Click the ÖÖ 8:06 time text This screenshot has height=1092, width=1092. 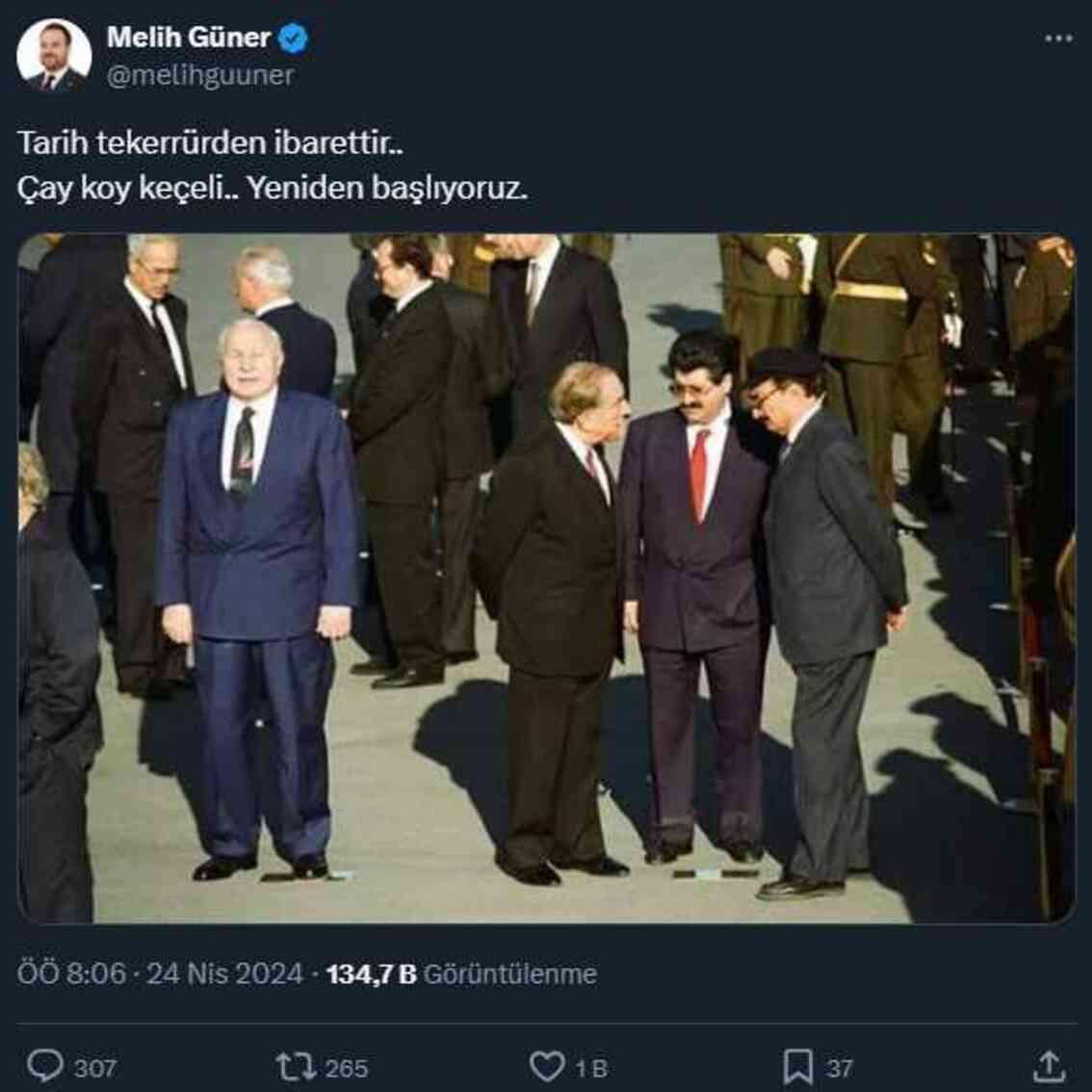tap(71, 974)
